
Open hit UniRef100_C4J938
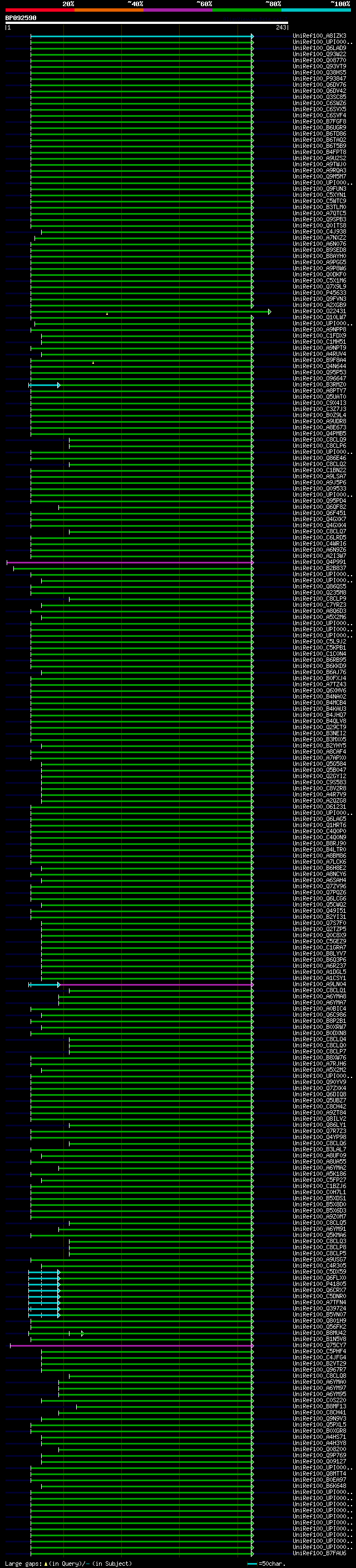tap(319, 231)
